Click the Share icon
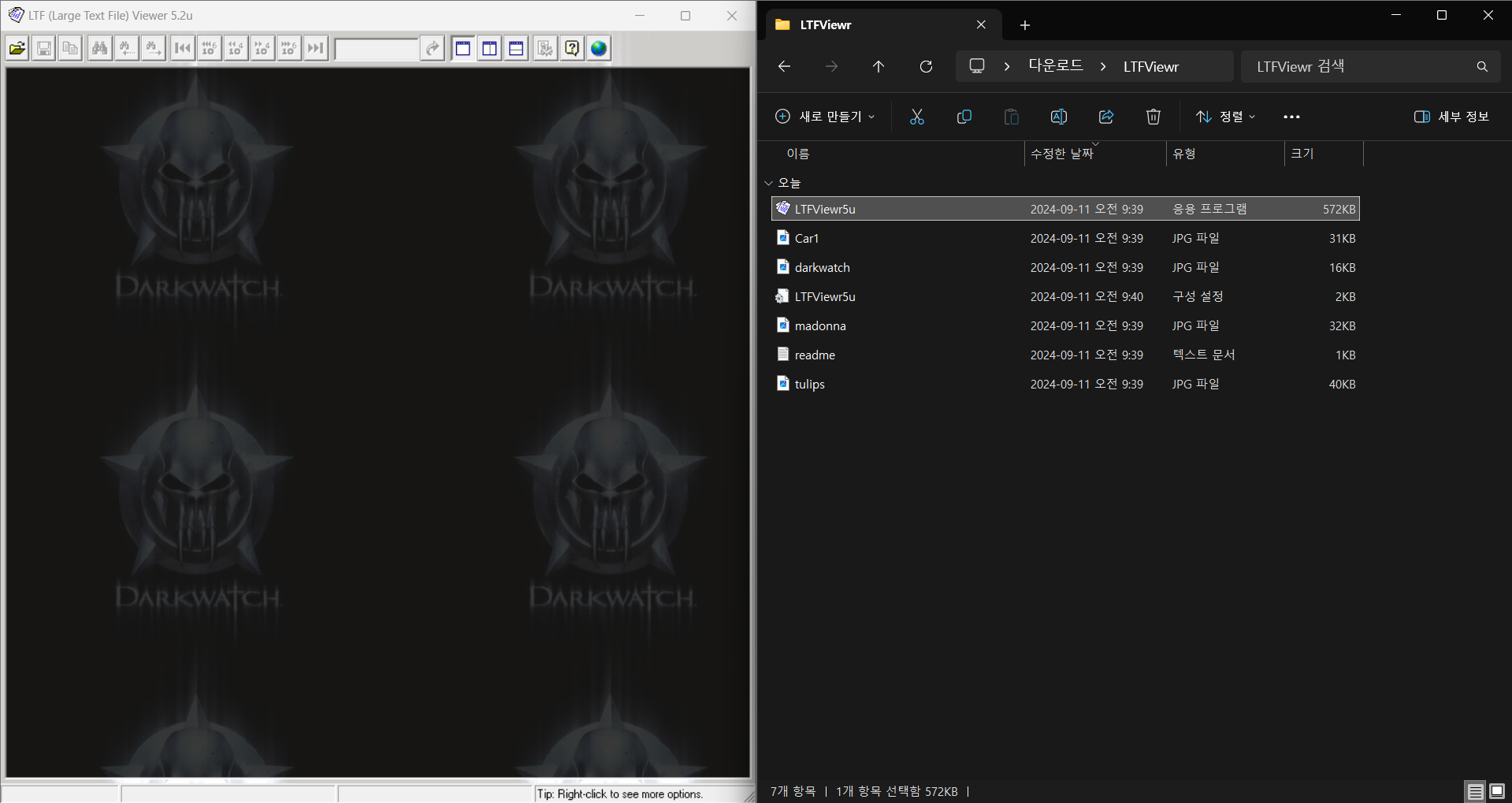This screenshot has width=1512, height=803. coord(1106,117)
